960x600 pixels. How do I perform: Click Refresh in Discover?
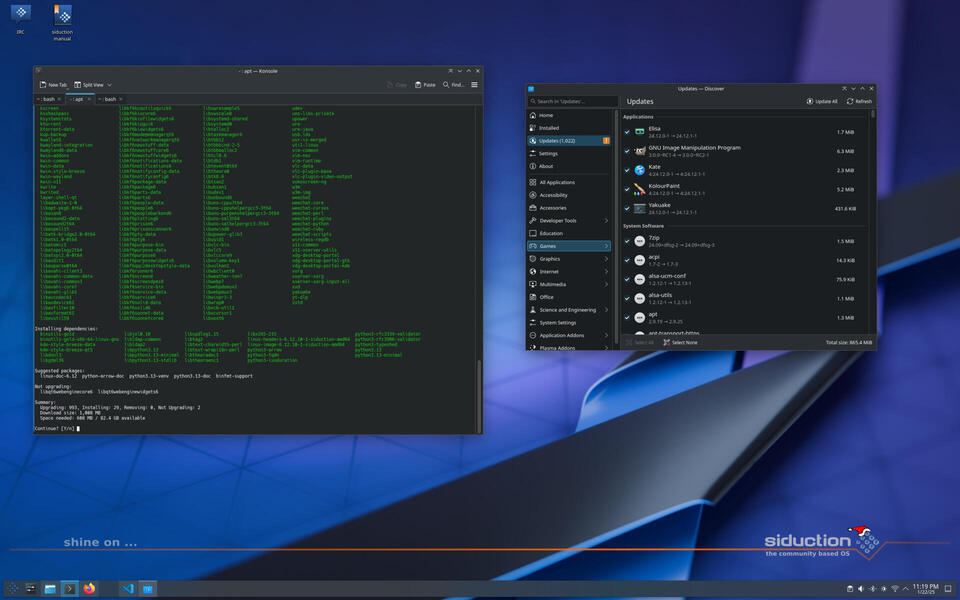point(859,101)
